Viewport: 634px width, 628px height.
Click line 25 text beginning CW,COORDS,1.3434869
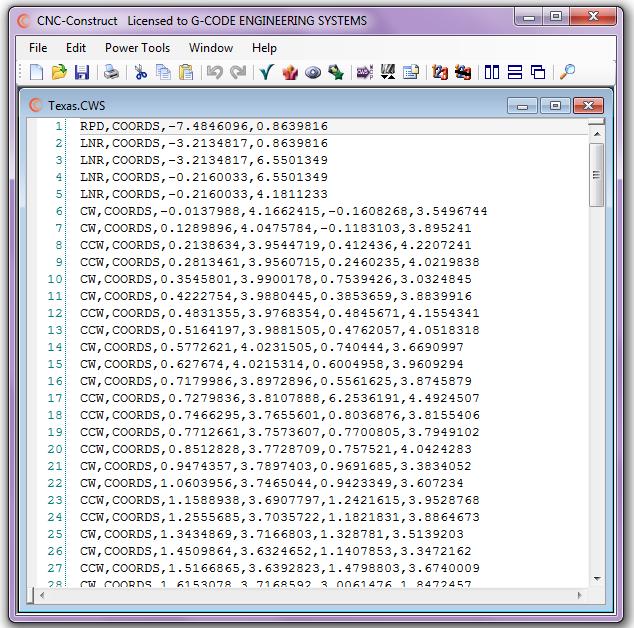click(x=271, y=534)
